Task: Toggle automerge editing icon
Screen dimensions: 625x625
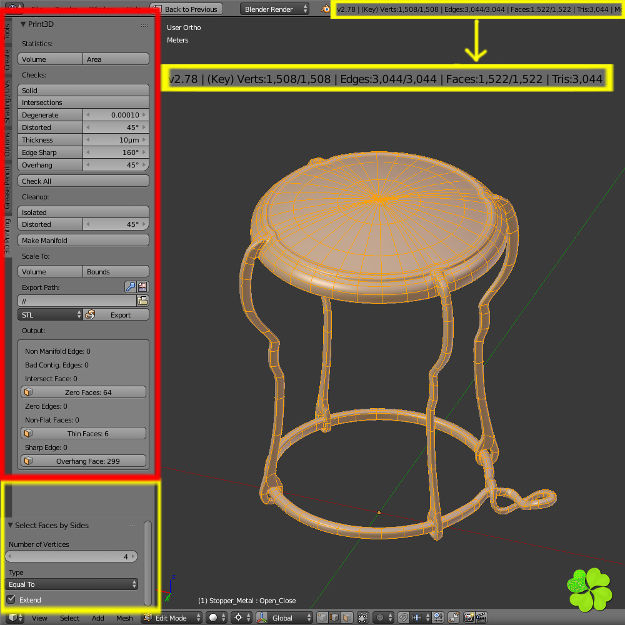Action: pyautogui.click(x=454, y=617)
